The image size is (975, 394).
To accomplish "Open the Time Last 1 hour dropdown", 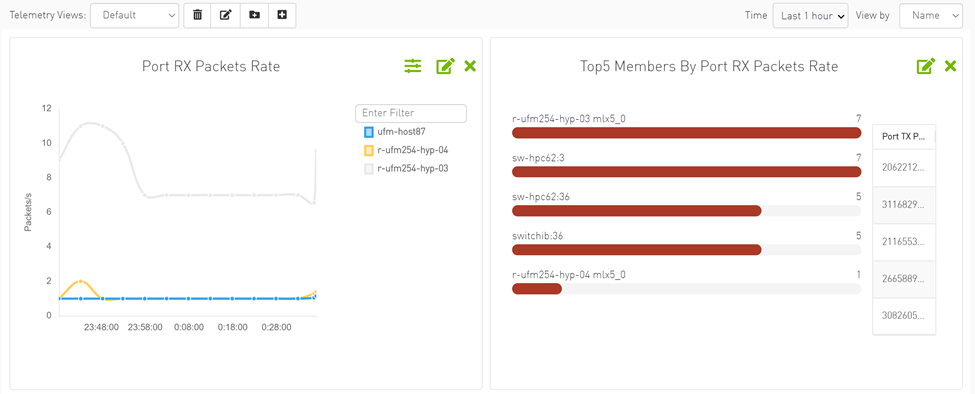I will 810,16.
